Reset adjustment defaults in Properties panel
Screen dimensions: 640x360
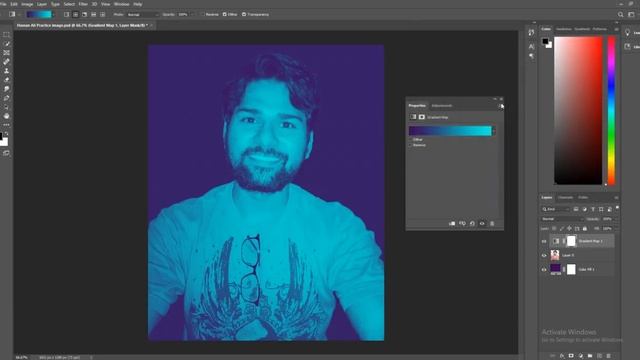click(x=472, y=224)
